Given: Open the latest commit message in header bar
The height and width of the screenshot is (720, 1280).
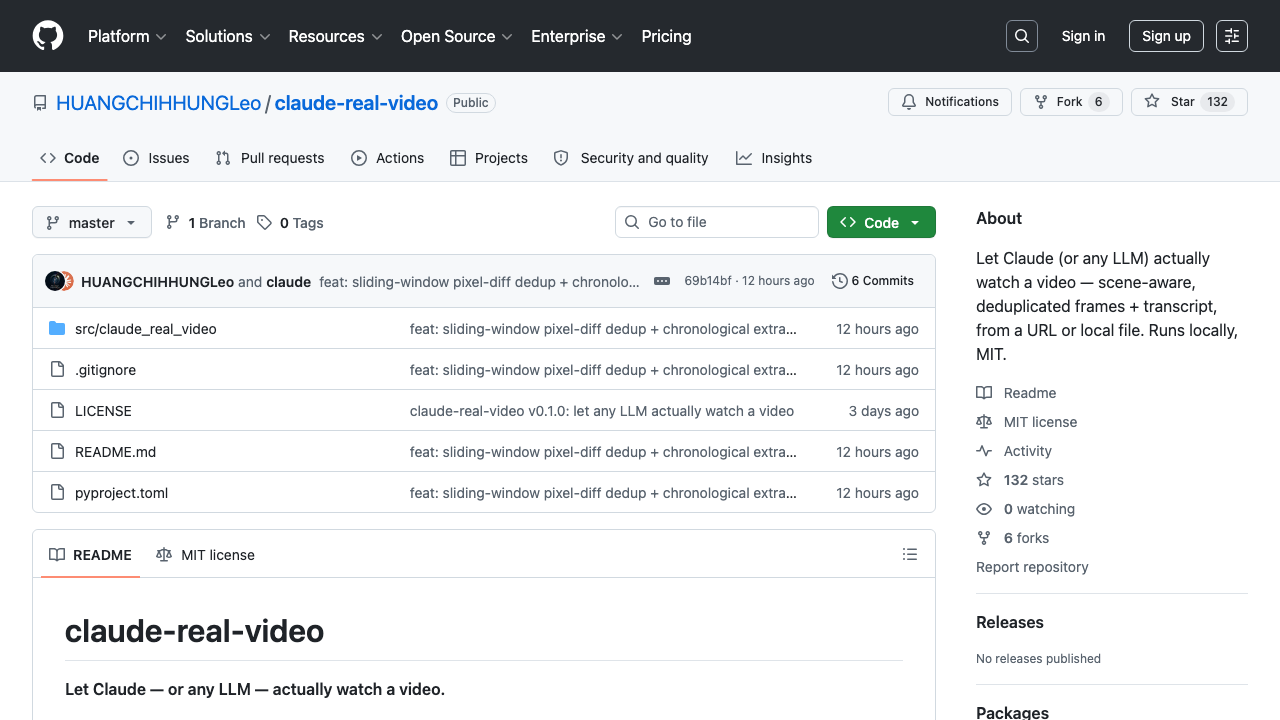Looking at the screenshot, I should click(x=479, y=282).
